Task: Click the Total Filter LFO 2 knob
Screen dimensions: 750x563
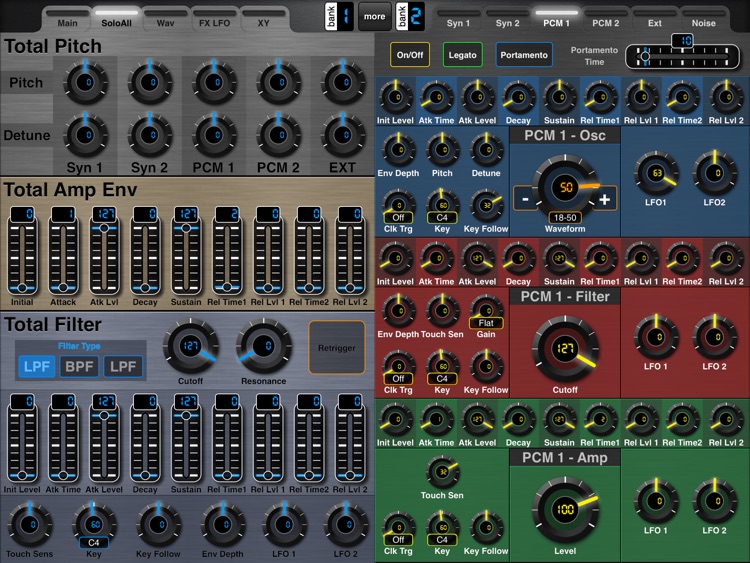Action: pyautogui.click(x=346, y=525)
